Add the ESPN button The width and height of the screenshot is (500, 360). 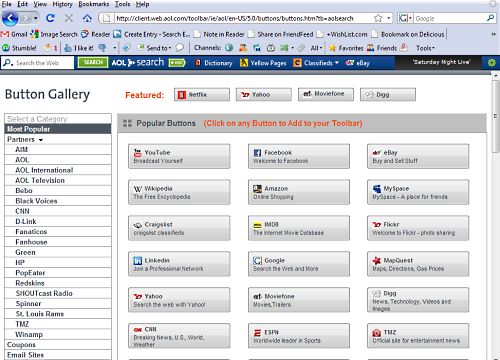299,336
